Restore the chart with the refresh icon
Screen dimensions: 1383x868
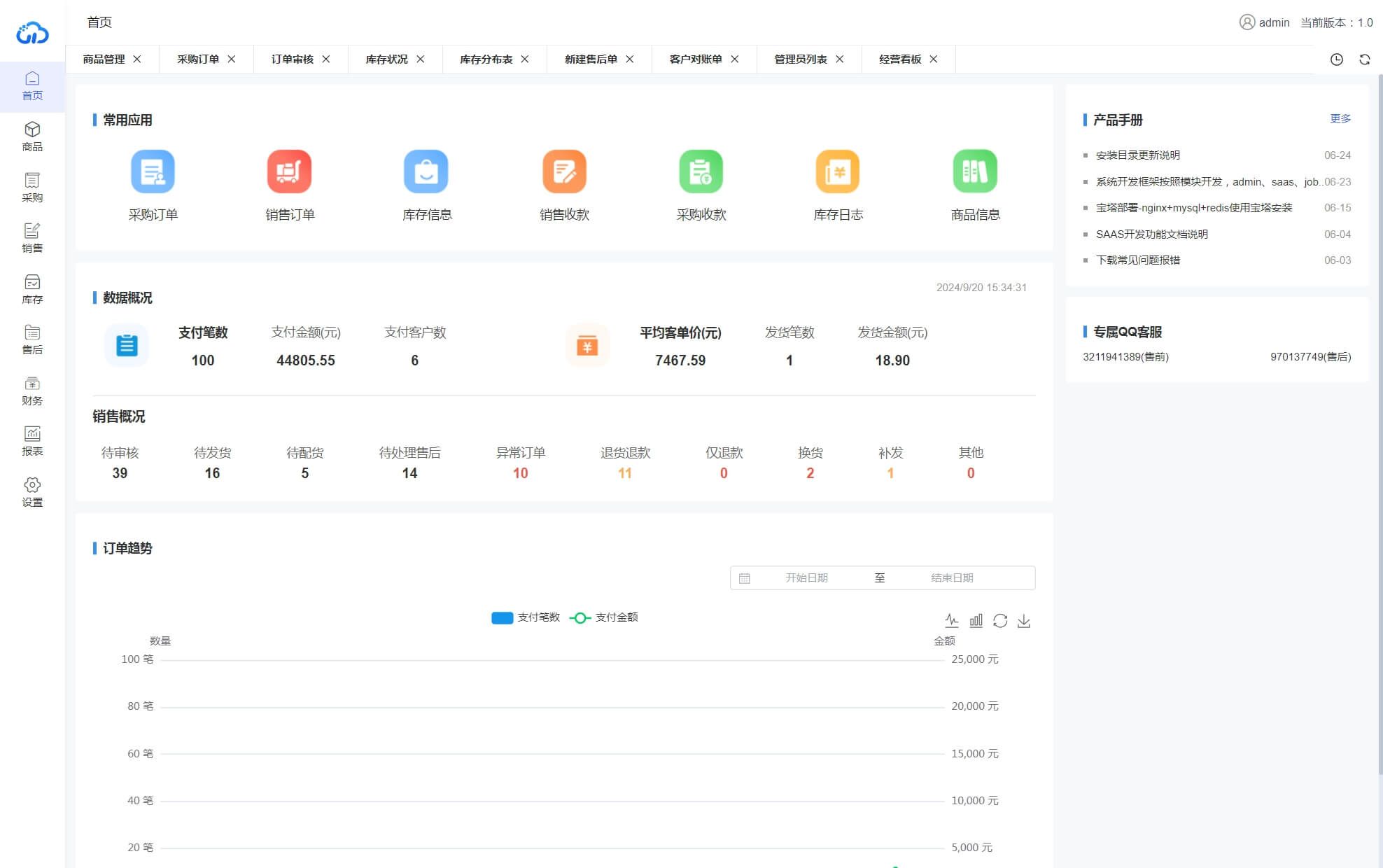click(x=1000, y=621)
